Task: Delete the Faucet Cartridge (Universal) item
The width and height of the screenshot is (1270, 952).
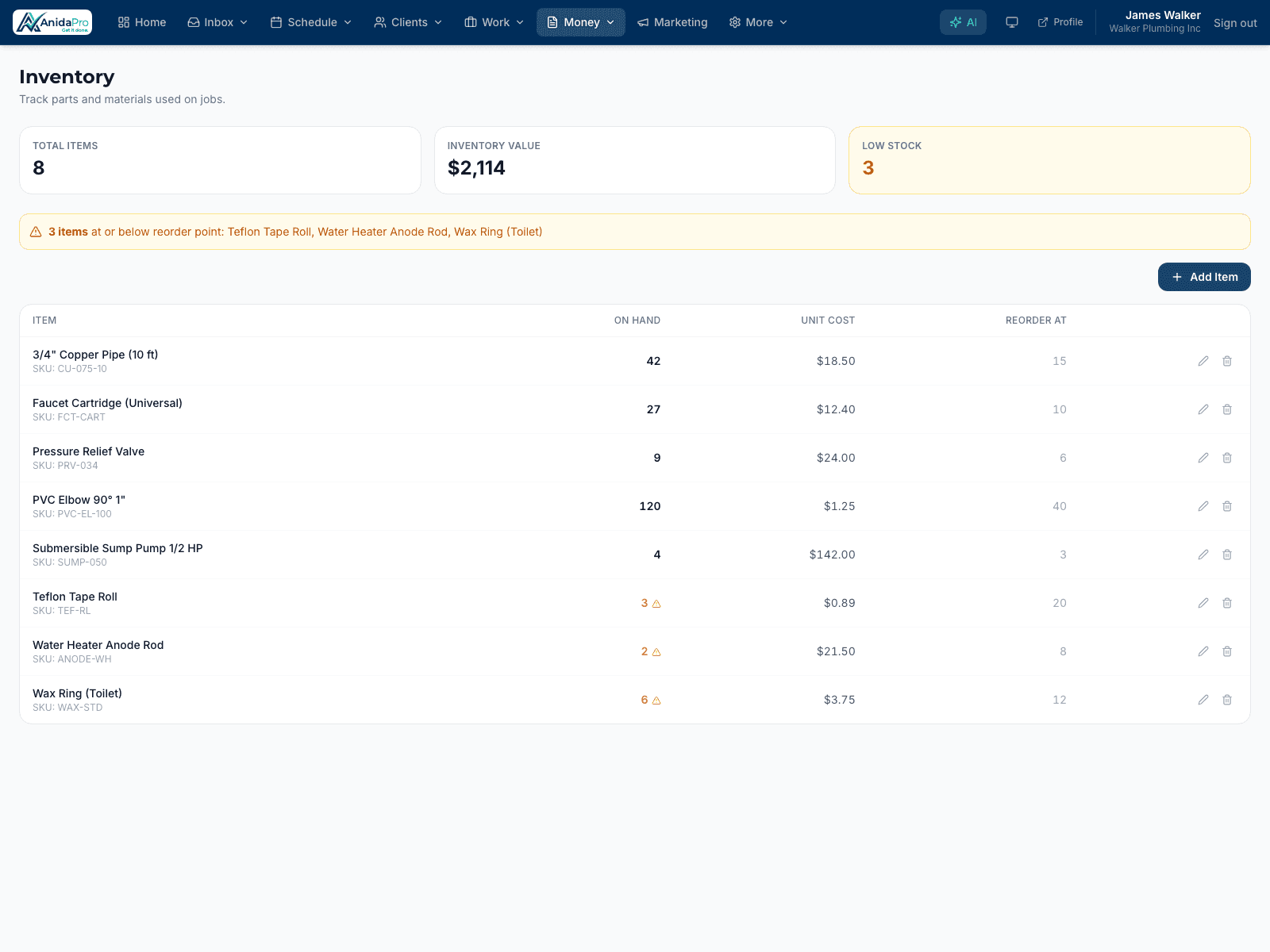Action: [x=1227, y=409]
